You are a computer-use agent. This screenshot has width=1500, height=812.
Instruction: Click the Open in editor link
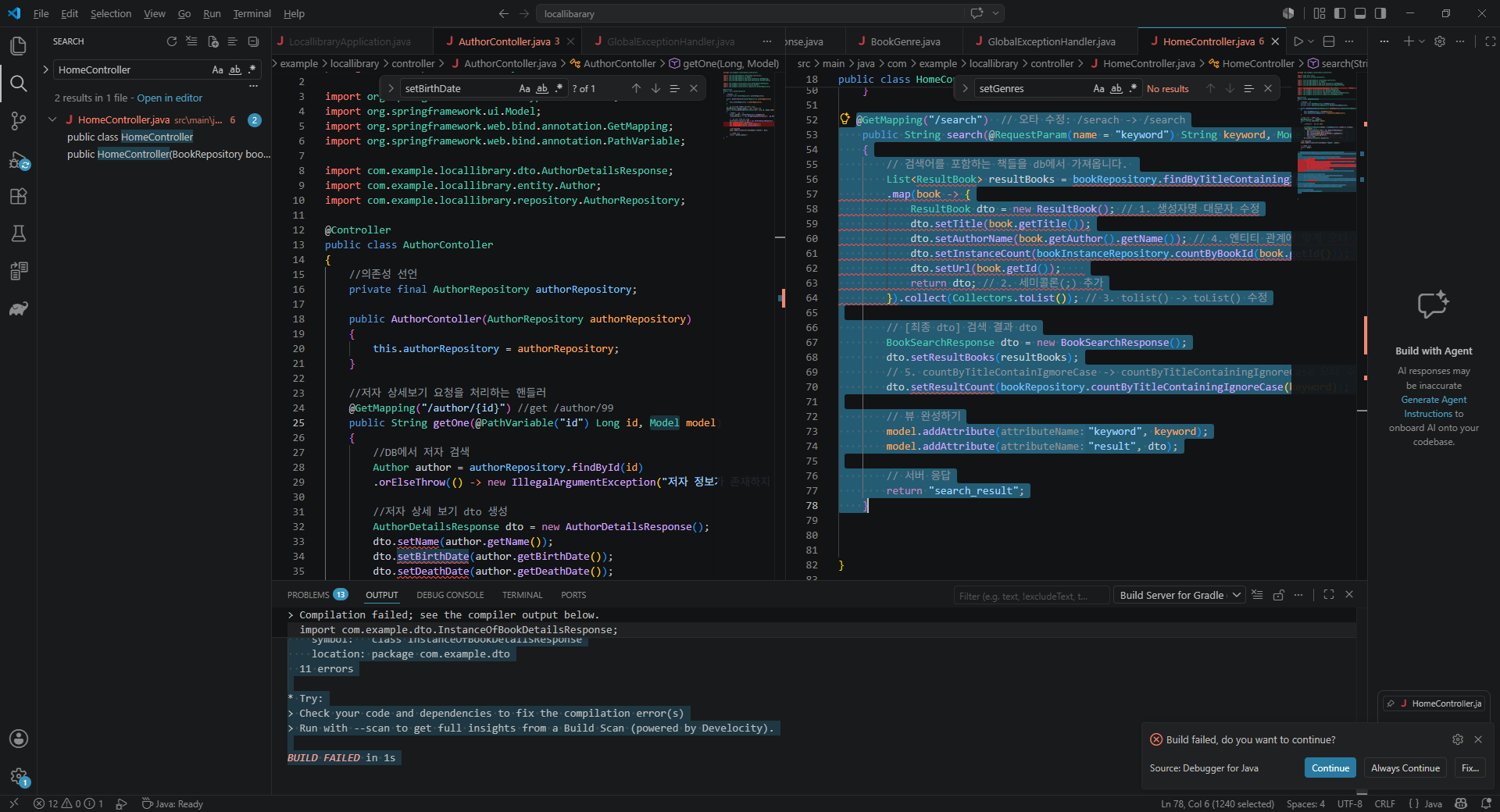coord(170,98)
